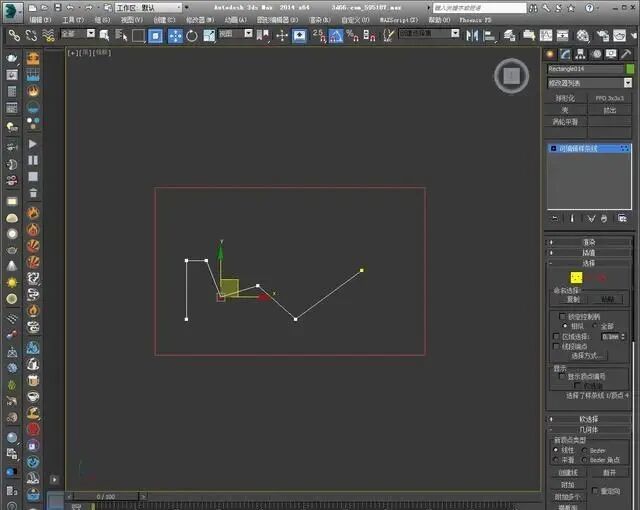This screenshot has width=640, height=510.
Task: Choose the Rectangular Selection Region tool
Action: pyautogui.click(x=138, y=36)
